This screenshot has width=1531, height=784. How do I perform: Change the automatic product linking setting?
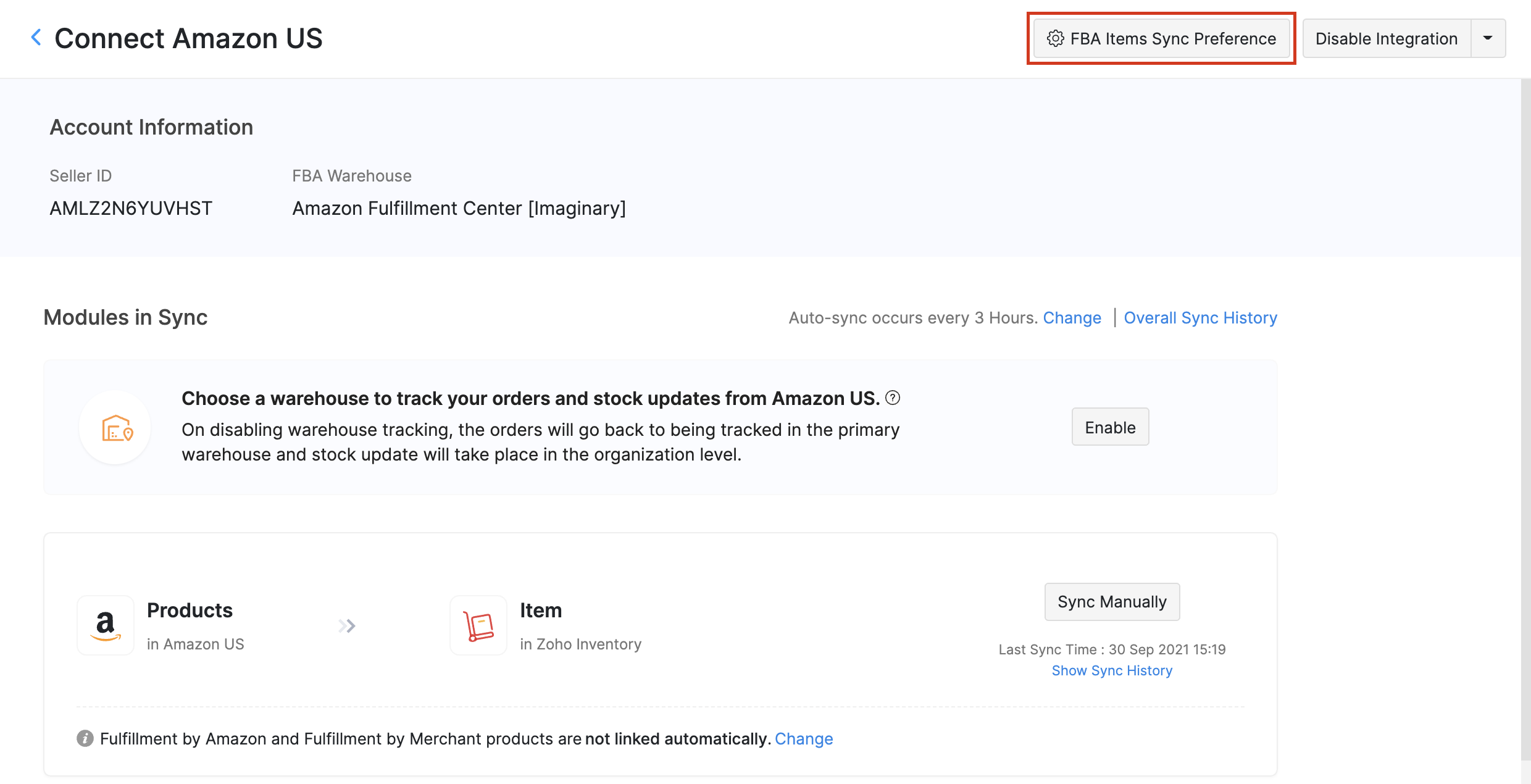804,739
